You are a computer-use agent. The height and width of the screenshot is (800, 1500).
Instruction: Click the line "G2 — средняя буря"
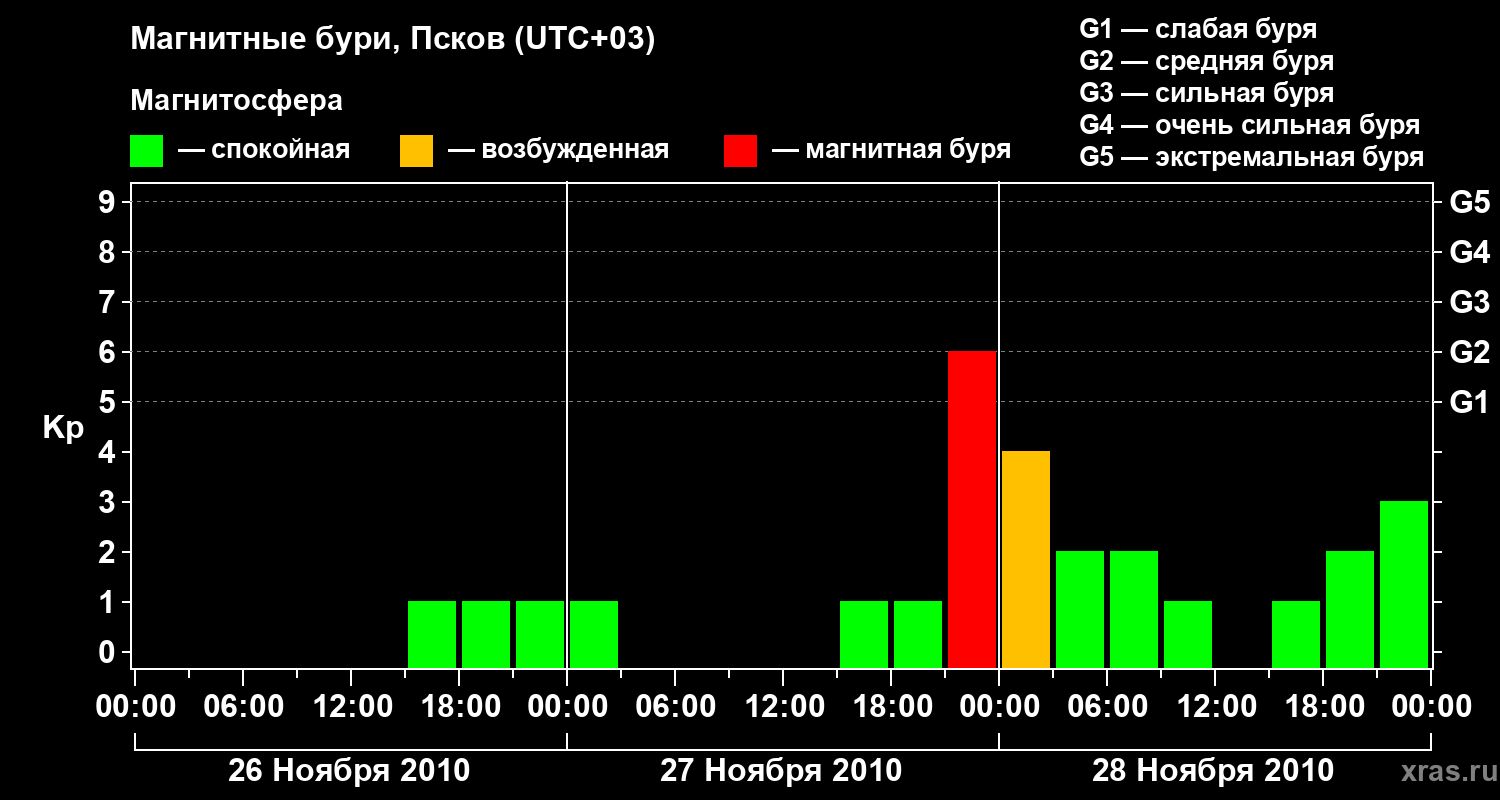point(1206,61)
